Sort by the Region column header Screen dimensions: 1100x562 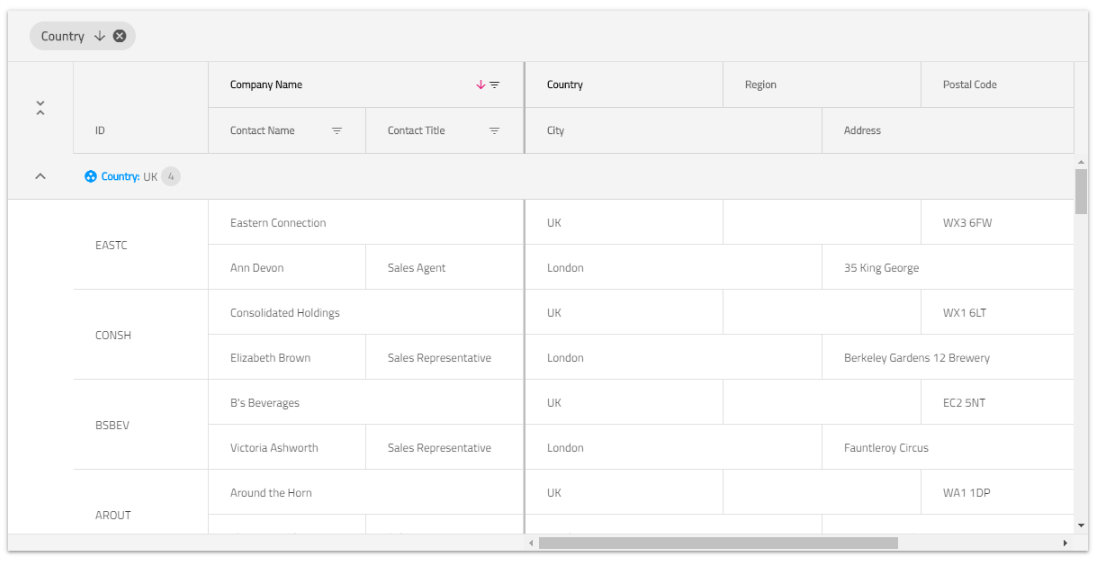821,85
